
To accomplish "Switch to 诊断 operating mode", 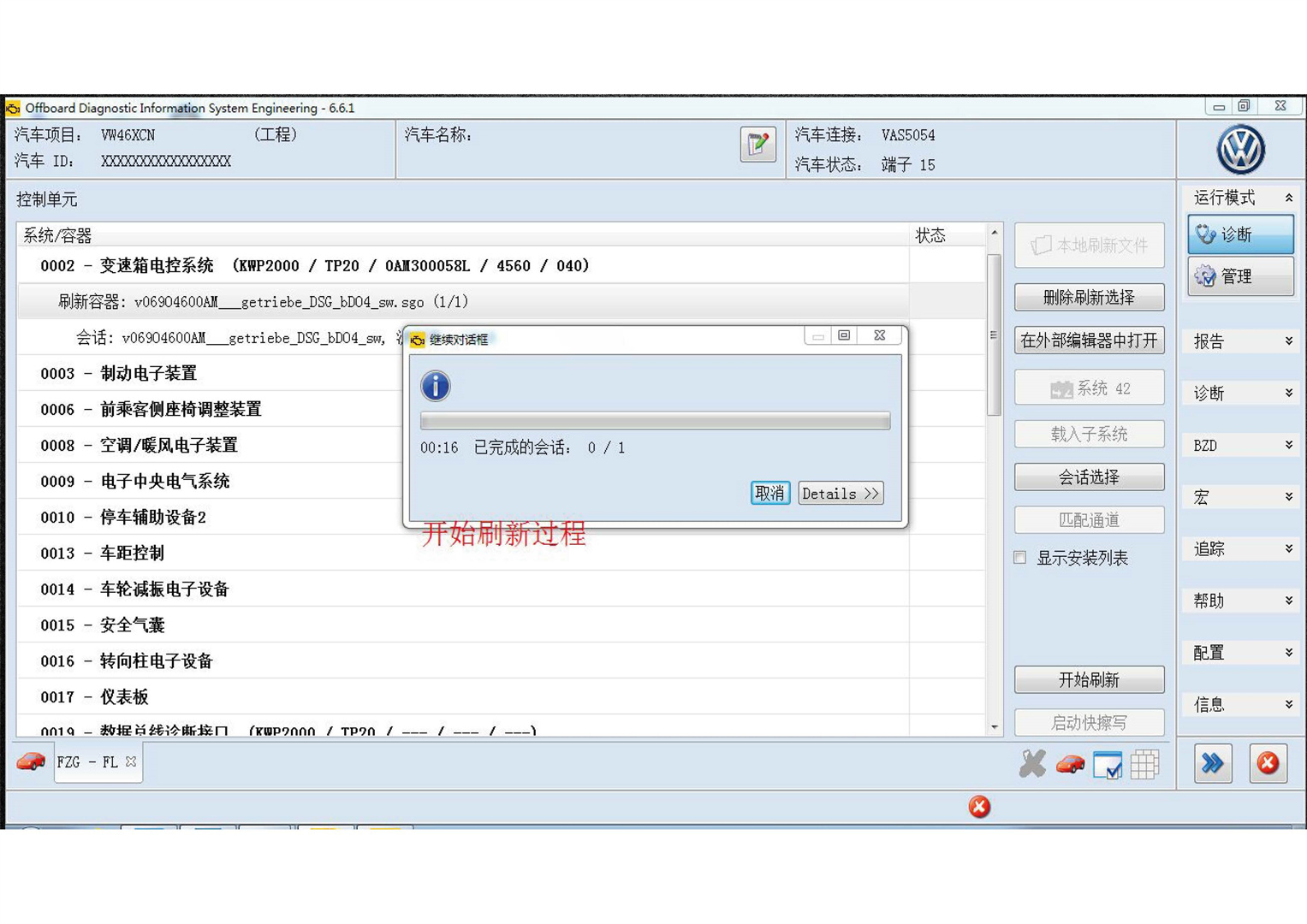I will [x=1240, y=234].
